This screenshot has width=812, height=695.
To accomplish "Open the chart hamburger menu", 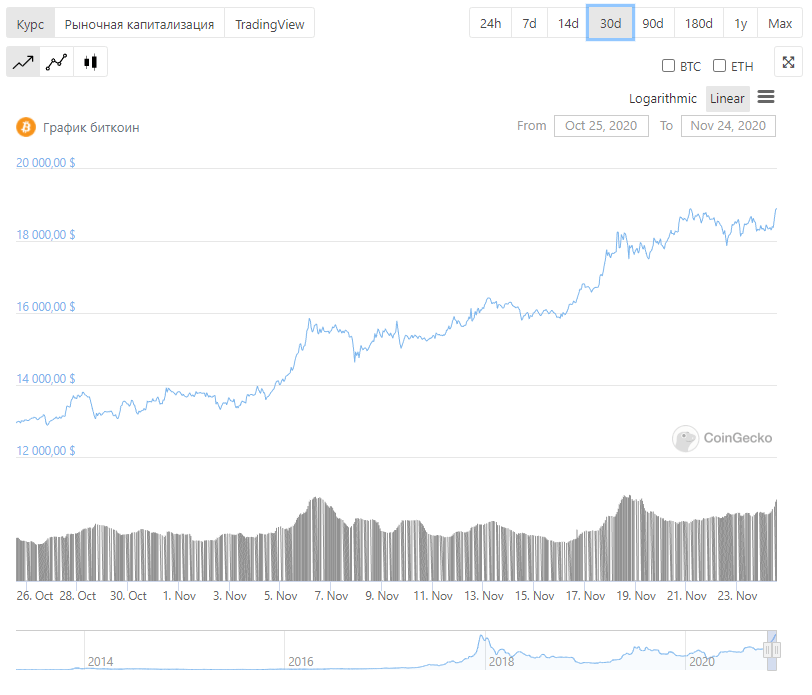I will tap(766, 97).
